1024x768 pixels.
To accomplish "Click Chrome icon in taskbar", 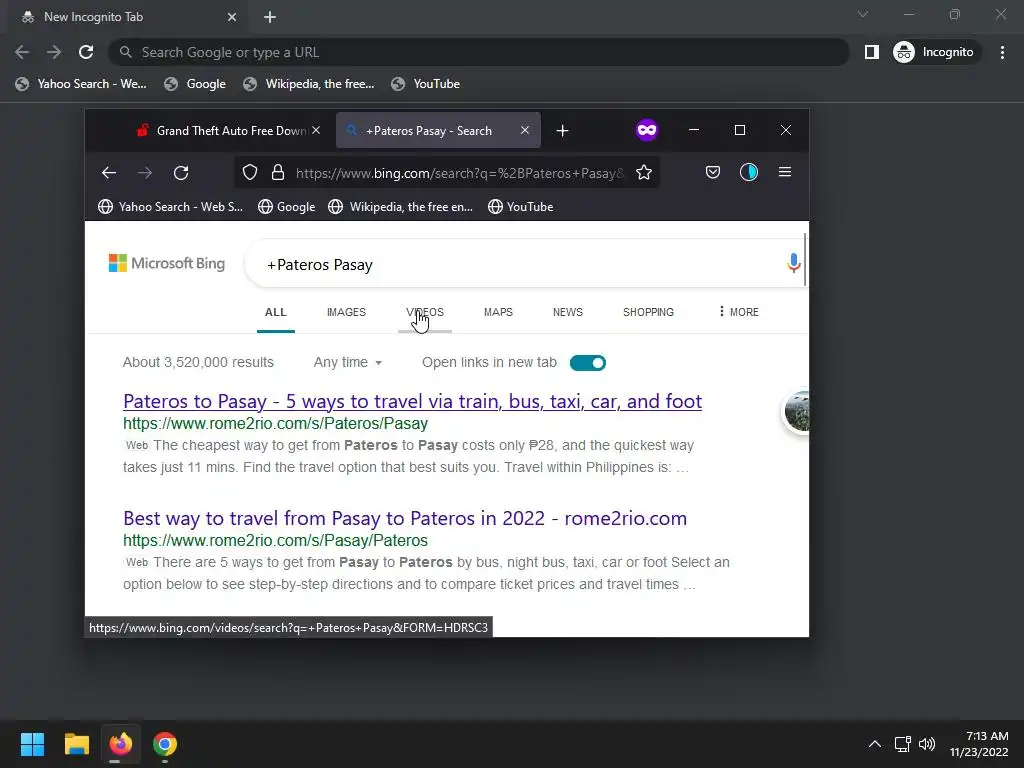I will point(165,744).
